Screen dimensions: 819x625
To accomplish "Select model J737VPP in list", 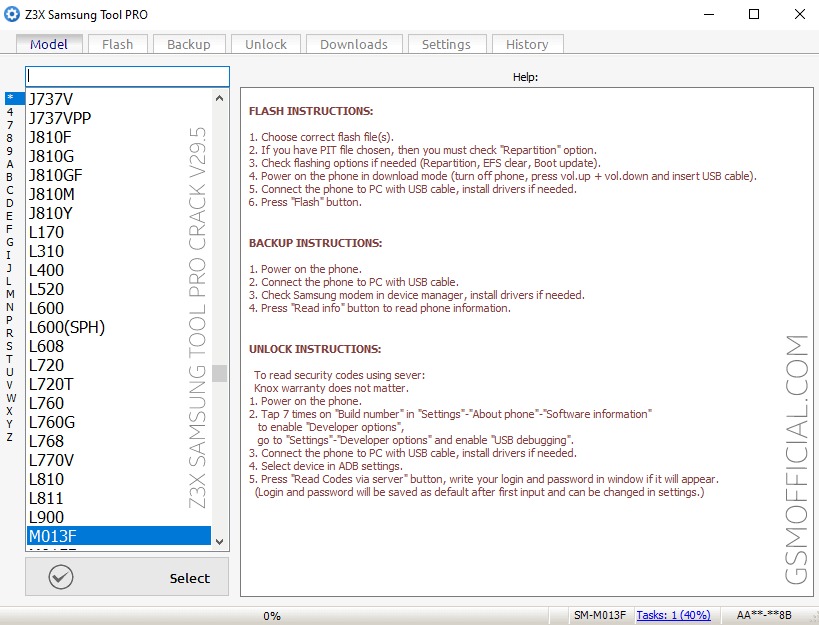I will click(119, 118).
